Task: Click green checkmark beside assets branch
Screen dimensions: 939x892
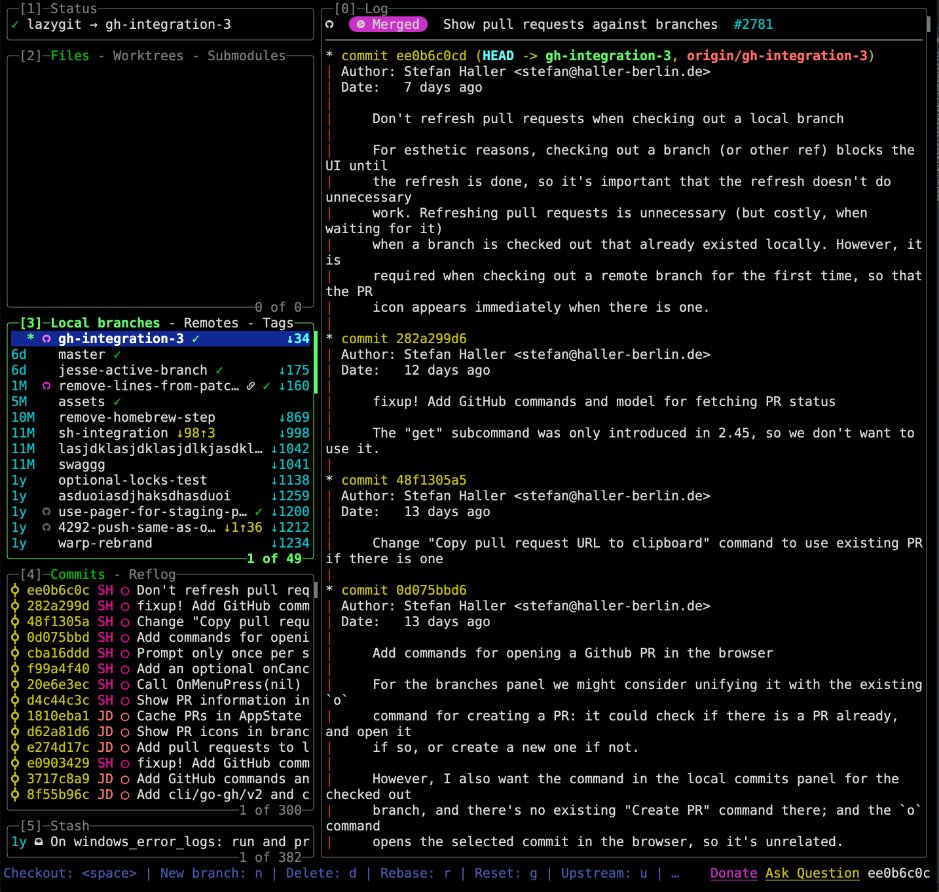Action: pos(117,402)
